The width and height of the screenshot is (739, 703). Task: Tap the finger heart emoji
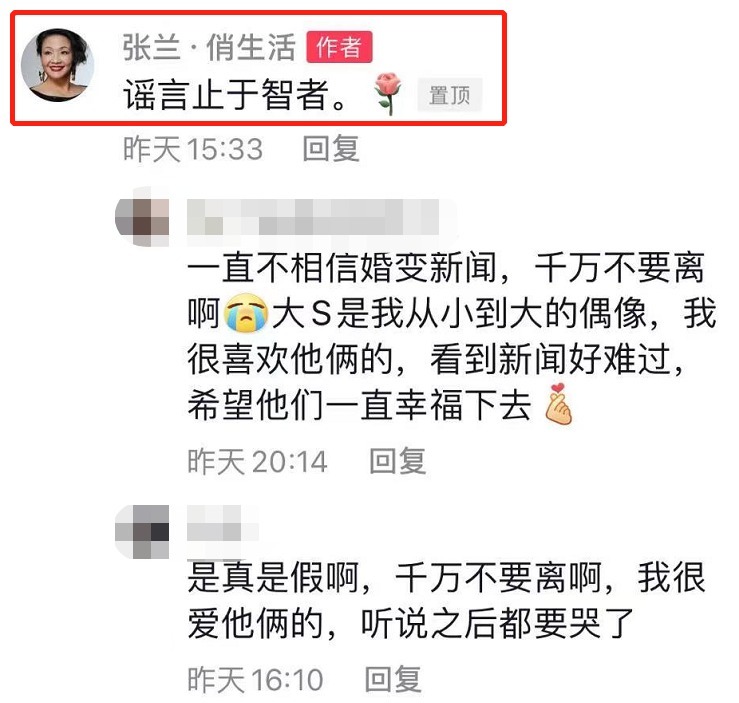point(558,404)
